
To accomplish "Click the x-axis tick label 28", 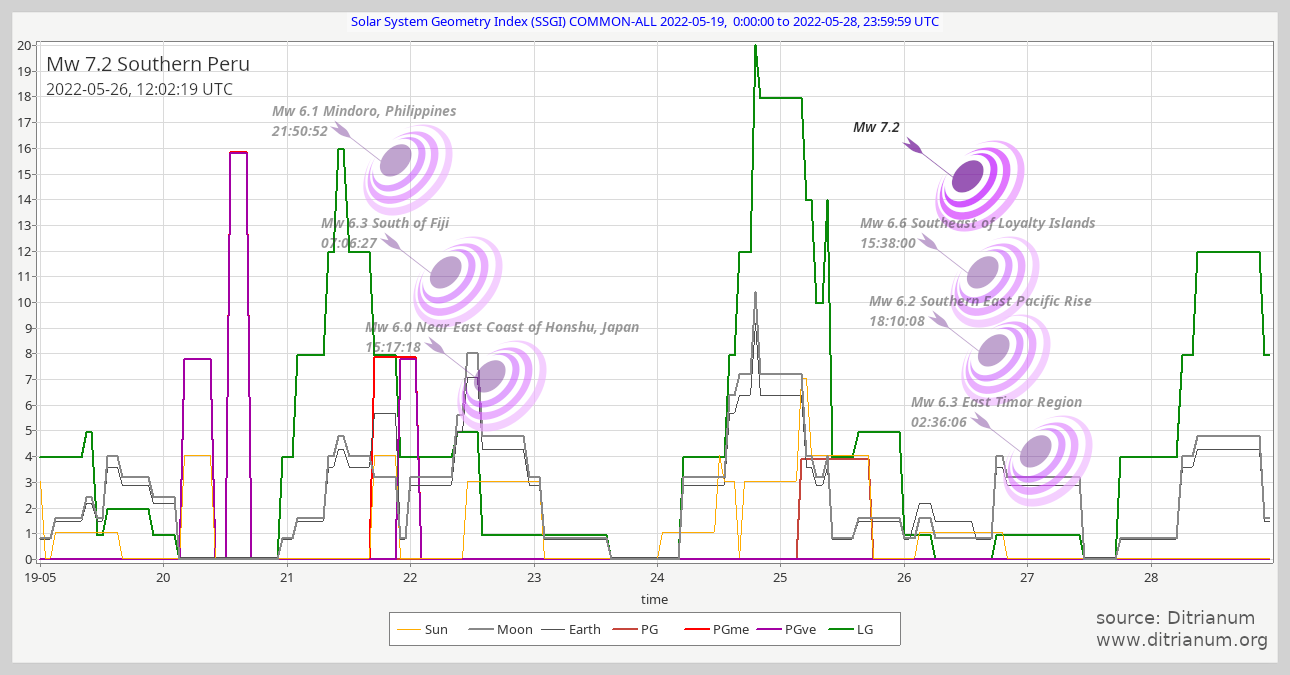I will pyautogui.click(x=1151, y=577).
